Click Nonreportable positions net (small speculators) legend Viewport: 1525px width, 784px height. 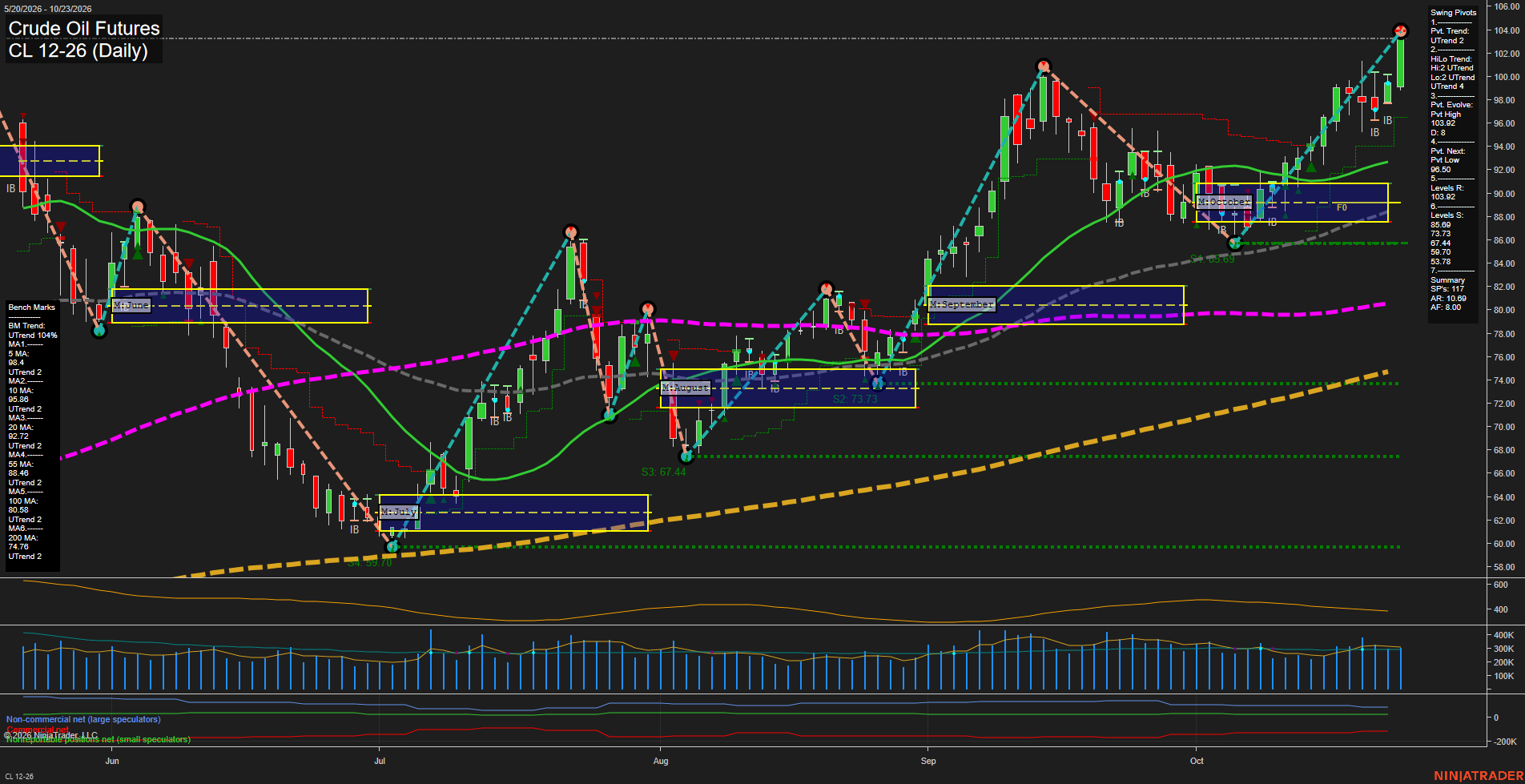point(99,739)
